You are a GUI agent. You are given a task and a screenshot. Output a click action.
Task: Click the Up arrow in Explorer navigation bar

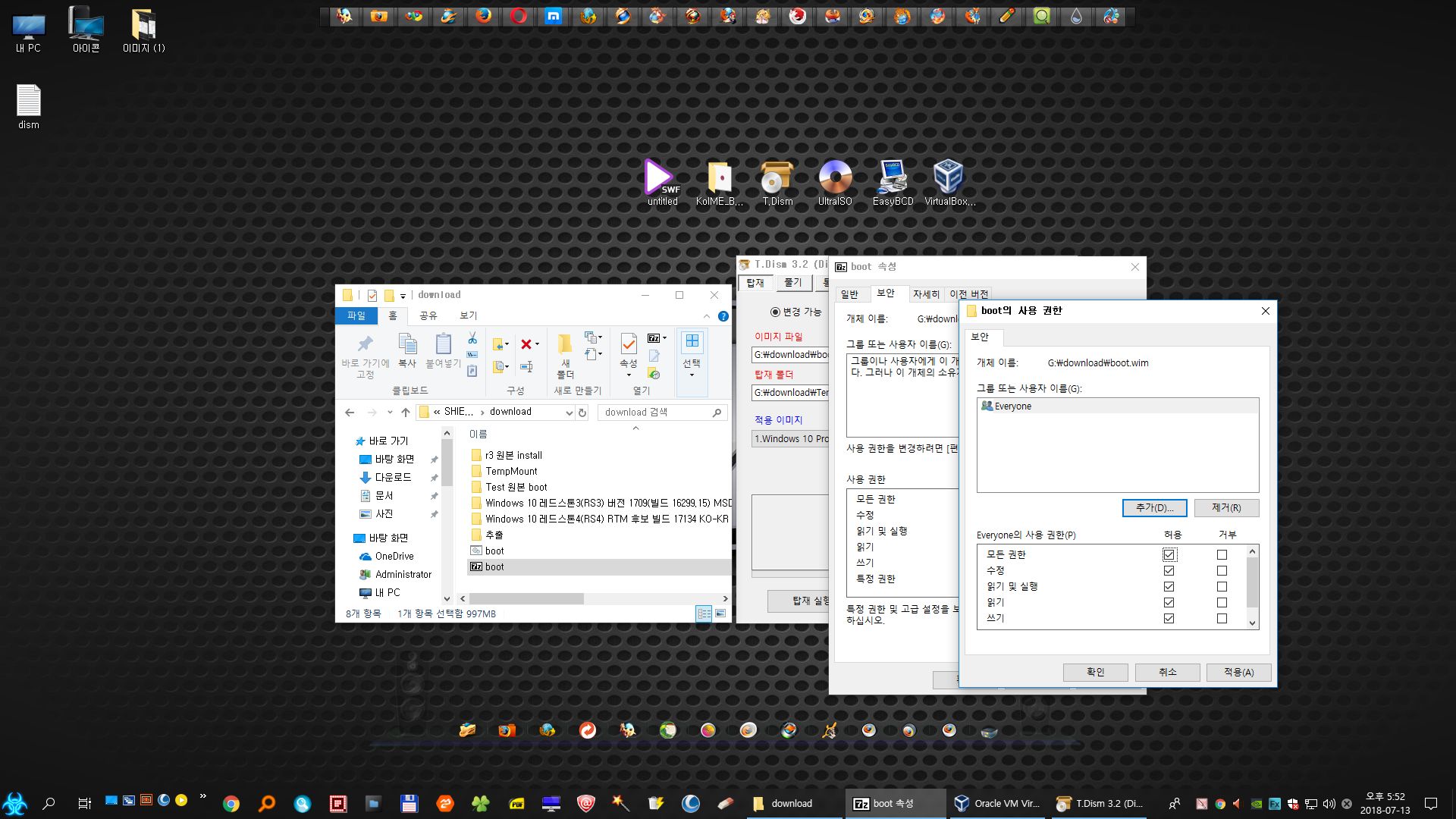coord(406,413)
